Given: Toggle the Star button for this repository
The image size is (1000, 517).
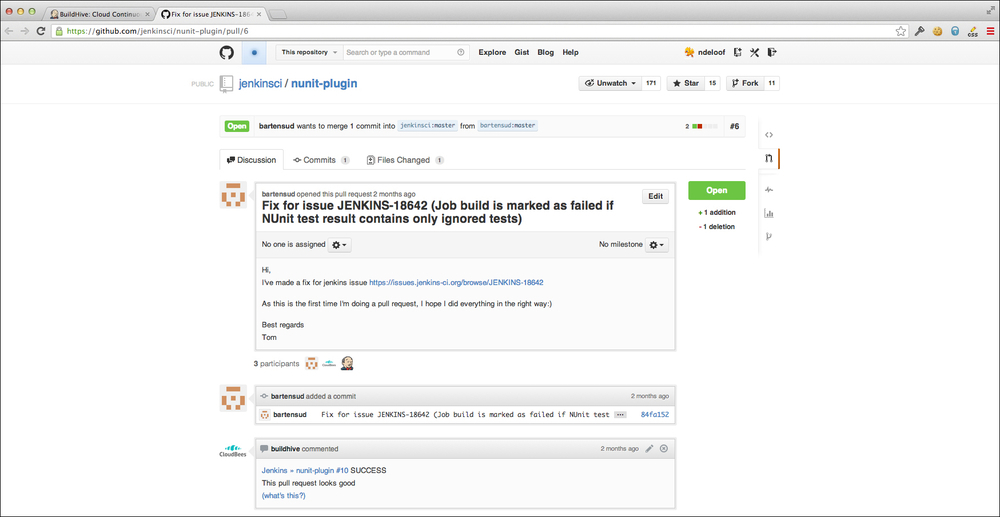Looking at the screenshot, I should click(686, 83).
